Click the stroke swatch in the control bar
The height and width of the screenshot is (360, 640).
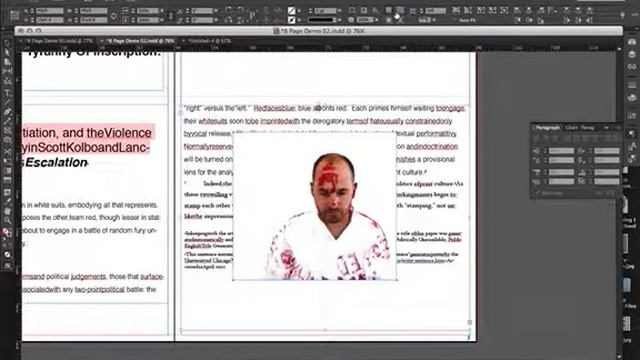click(x=292, y=20)
